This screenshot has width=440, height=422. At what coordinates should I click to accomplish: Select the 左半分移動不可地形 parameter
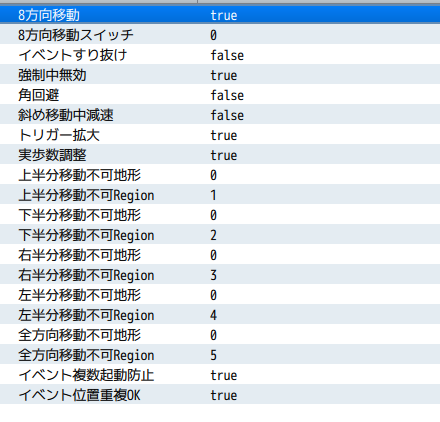(79, 295)
